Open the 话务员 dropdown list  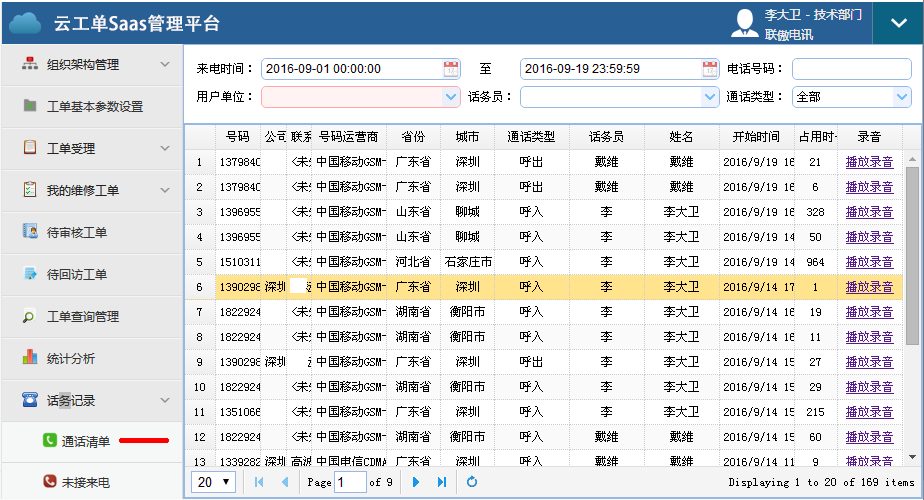710,97
